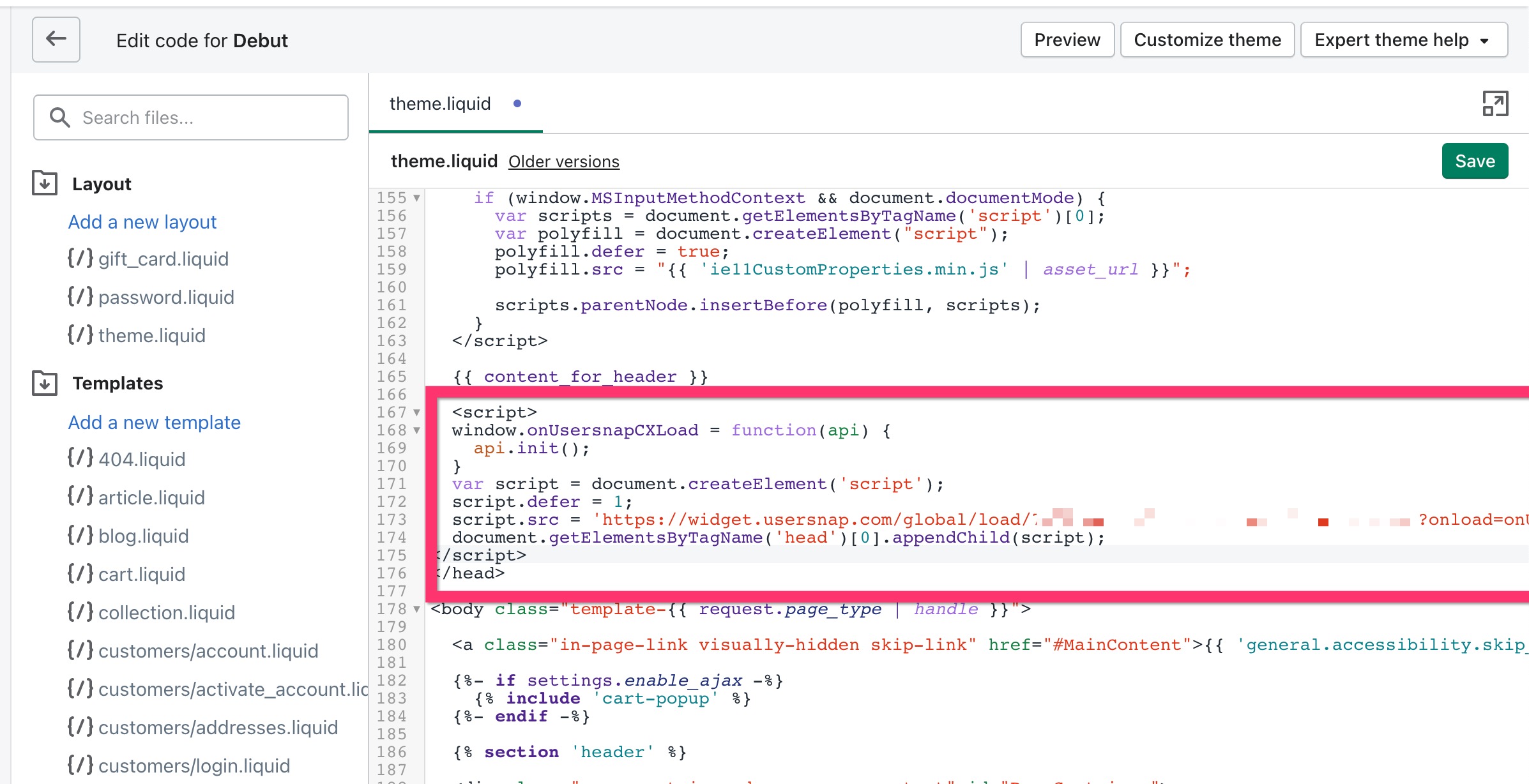1529x784 pixels.
Task: Click the back arrow button
Action: [x=56, y=40]
